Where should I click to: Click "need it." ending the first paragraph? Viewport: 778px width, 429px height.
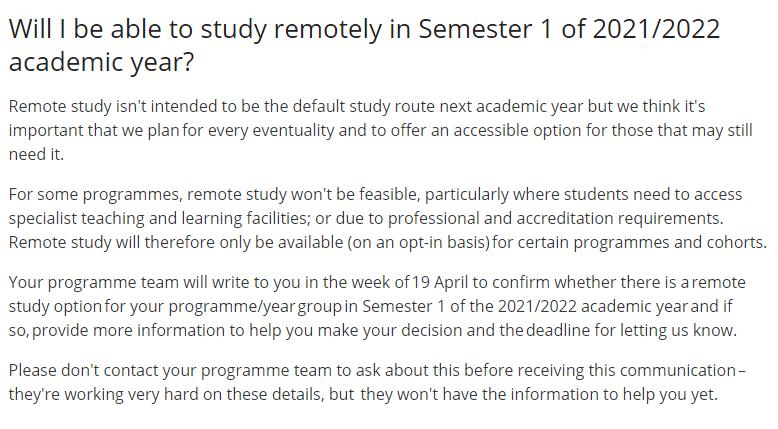point(36,155)
